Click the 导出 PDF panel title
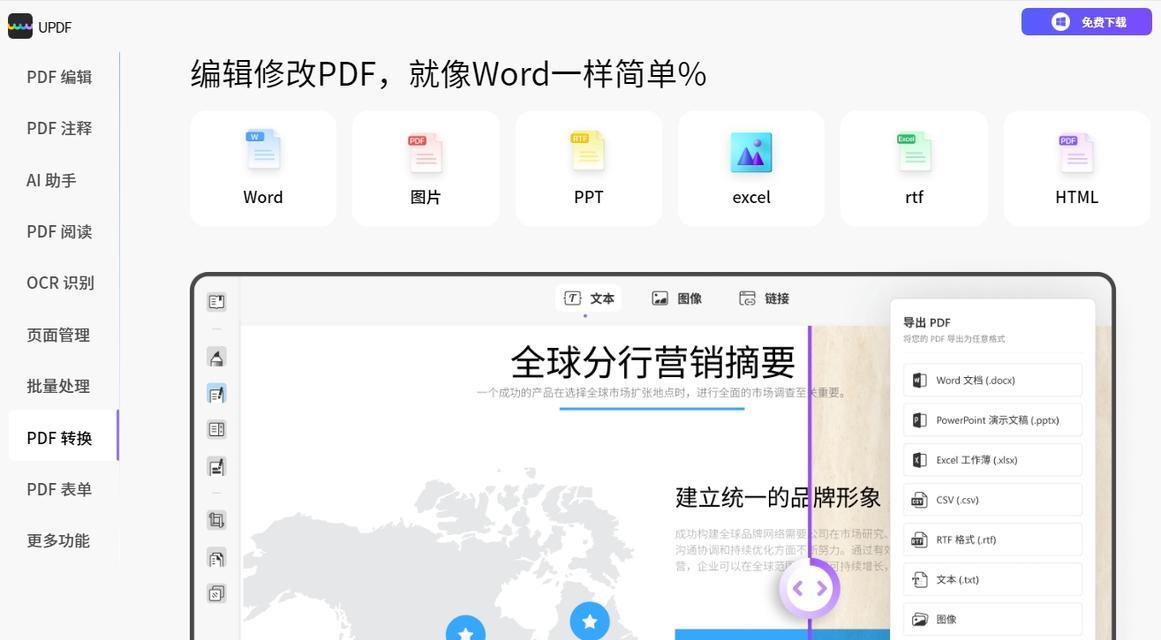This screenshot has height=640, width=1161. pyautogui.click(x=926, y=322)
